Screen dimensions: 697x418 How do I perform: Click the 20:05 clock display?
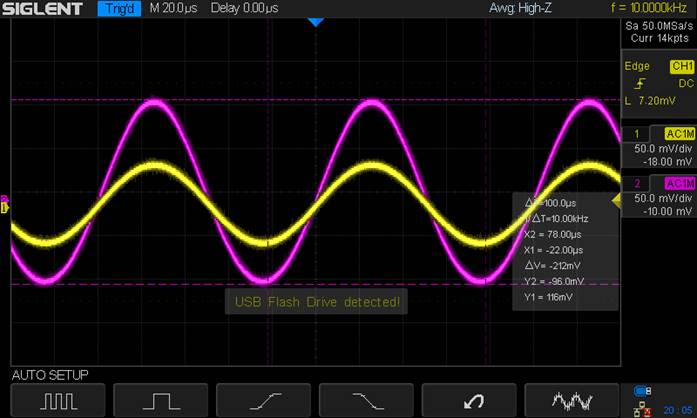pos(678,410)
